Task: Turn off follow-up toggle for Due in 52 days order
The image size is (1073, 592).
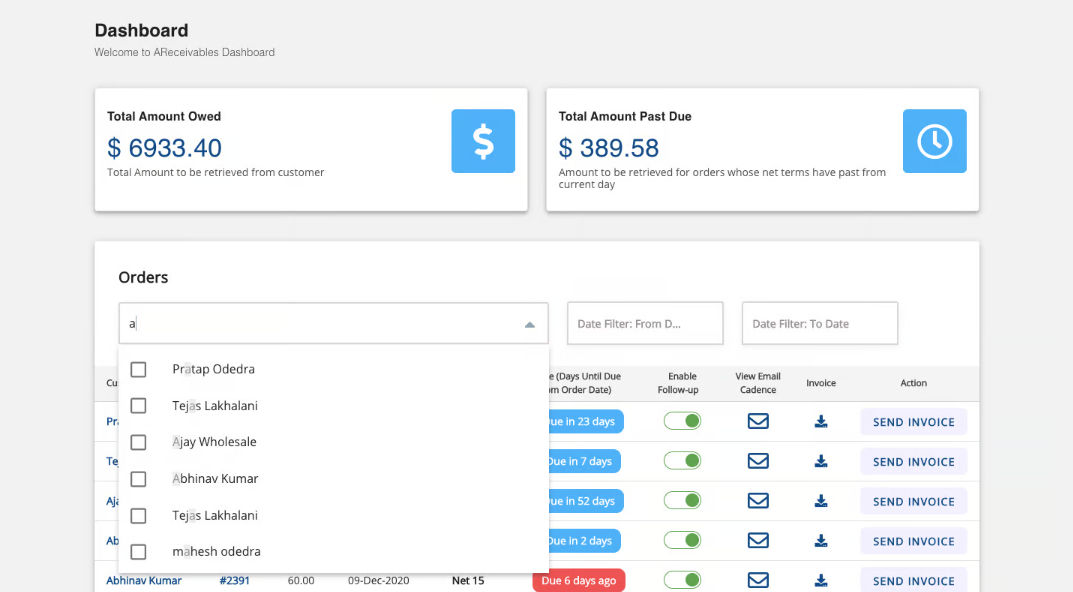Action: pyautogui.click(x=682, y=501)
